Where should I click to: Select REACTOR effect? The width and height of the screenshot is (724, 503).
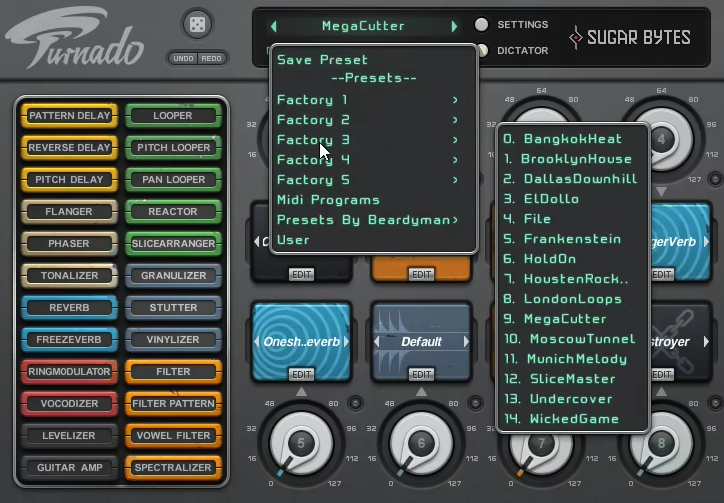[x=173, y=212]
